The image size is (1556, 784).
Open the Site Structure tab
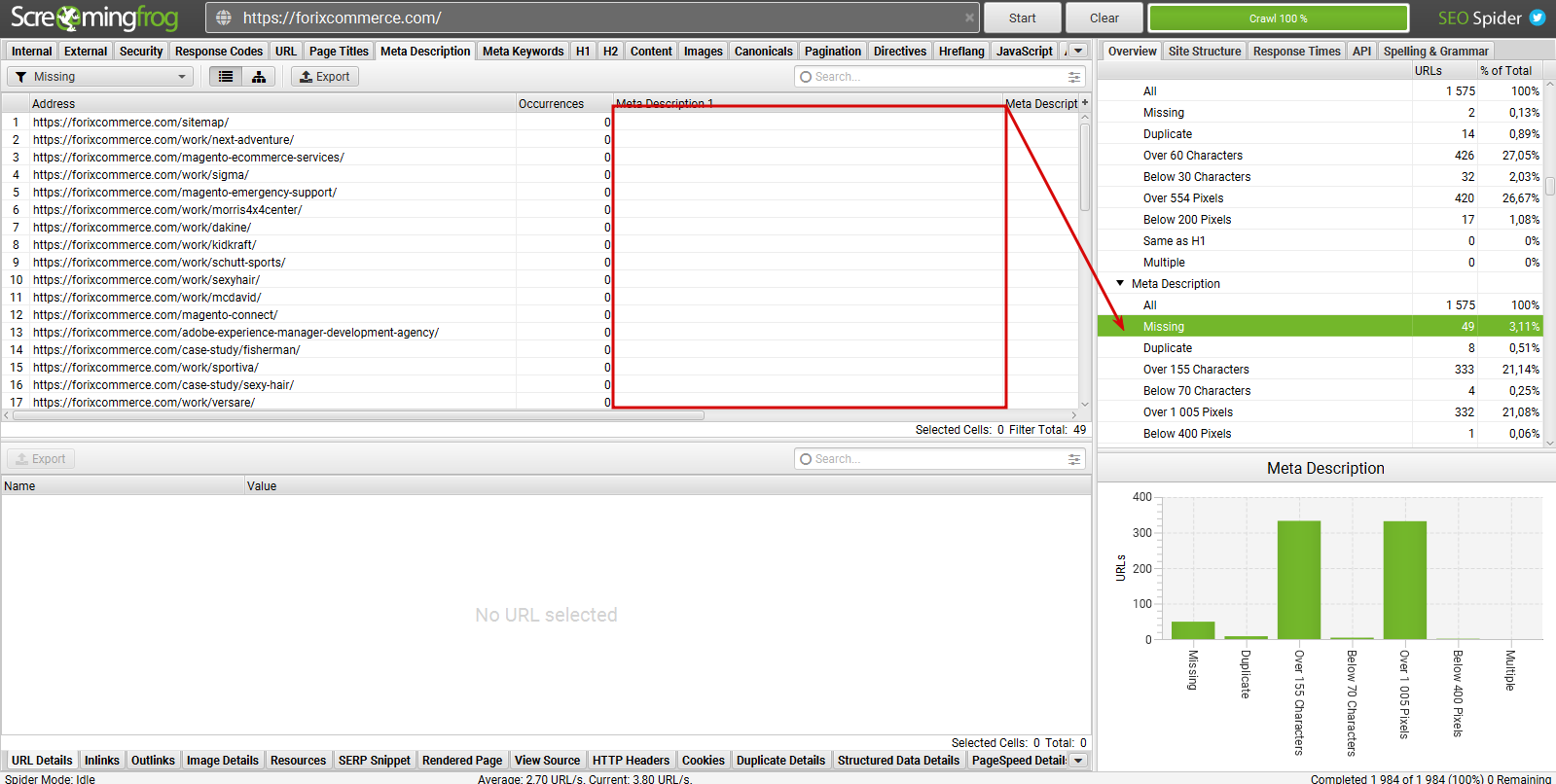click(x=1204, y=51)
